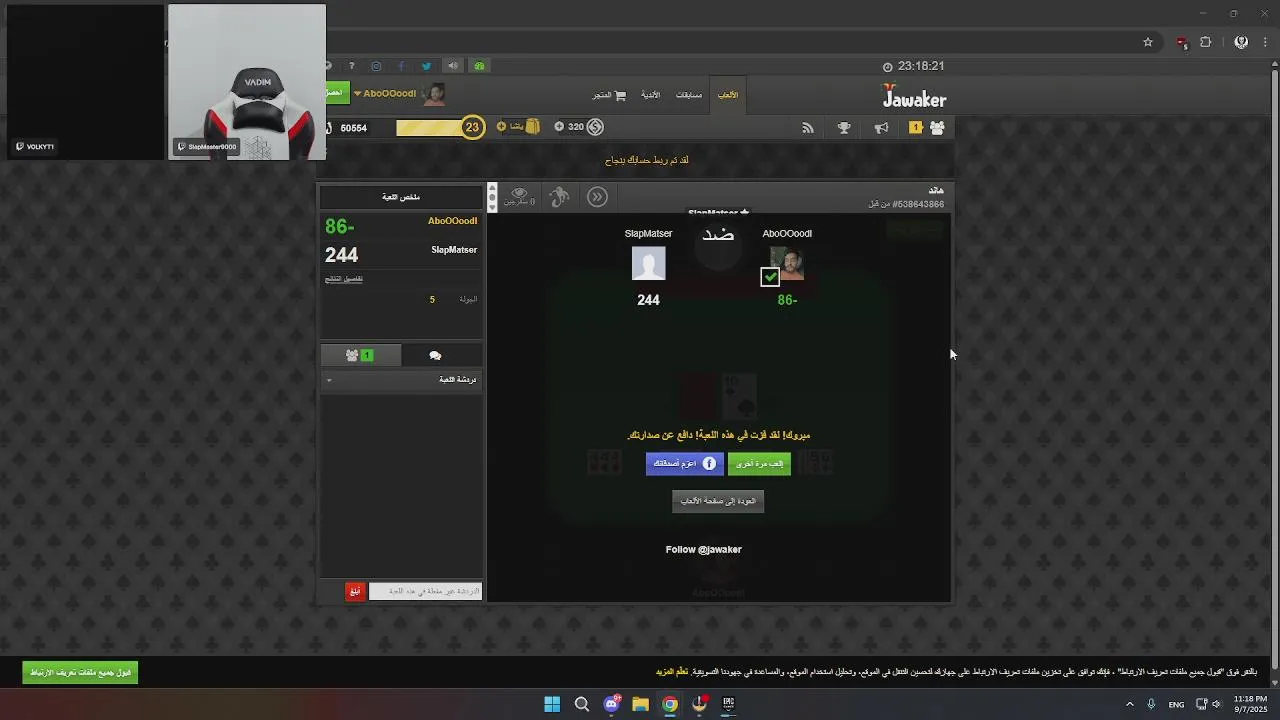Click the taskbar volume icon
Image resolution: width=1280 pixels, height=720 pixels.
[x=1216, y=704]
